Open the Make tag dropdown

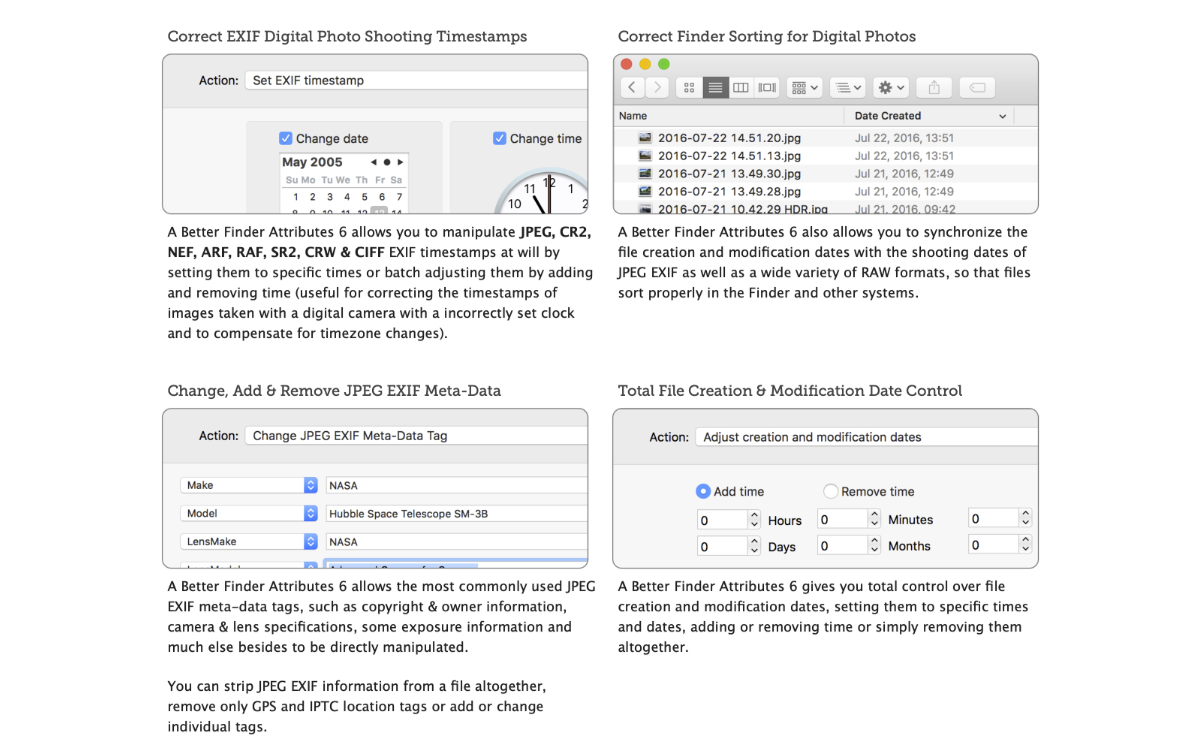tap(249, 485)
